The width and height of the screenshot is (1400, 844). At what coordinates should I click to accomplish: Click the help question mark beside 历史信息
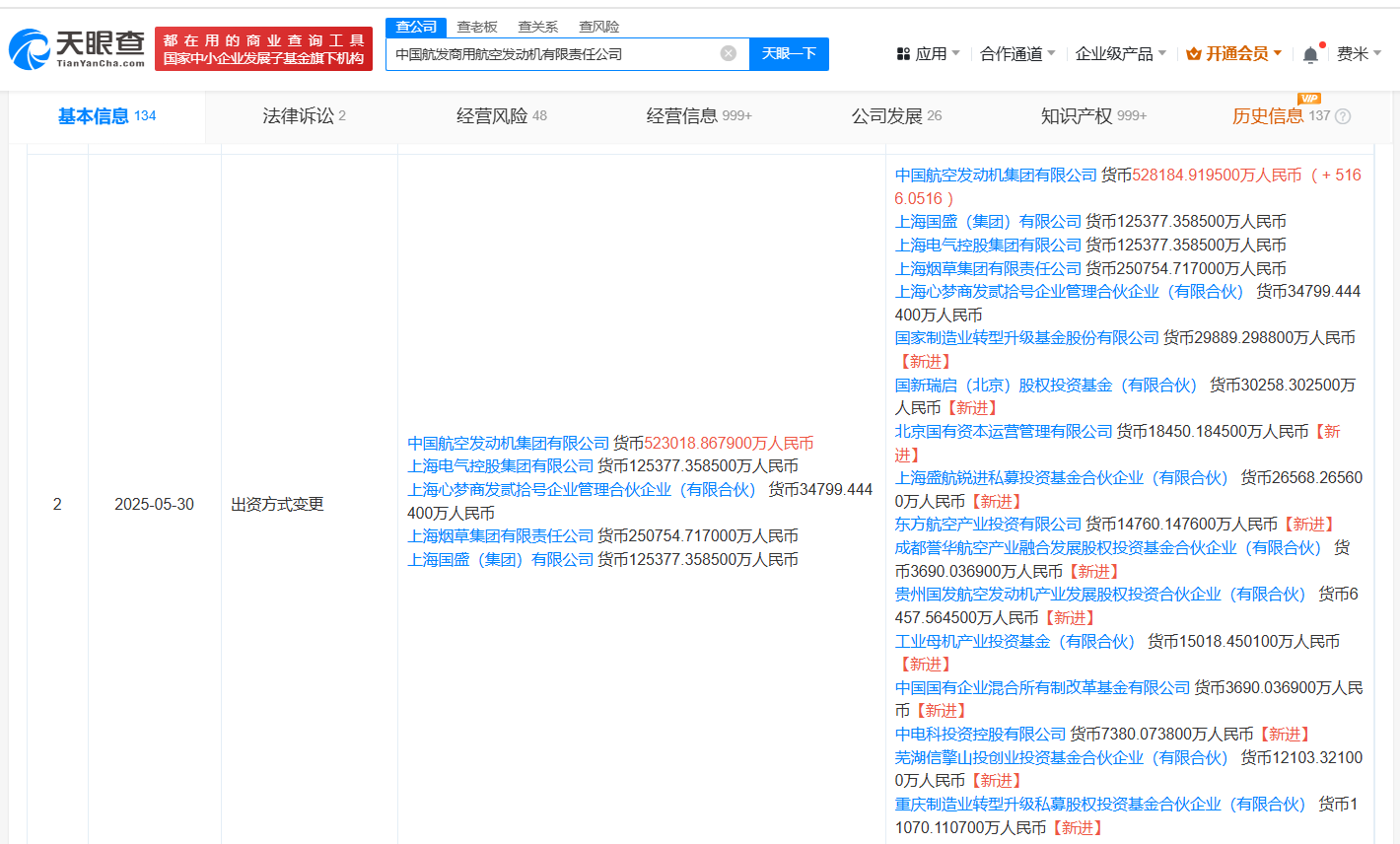click(x=1343, y=116)
